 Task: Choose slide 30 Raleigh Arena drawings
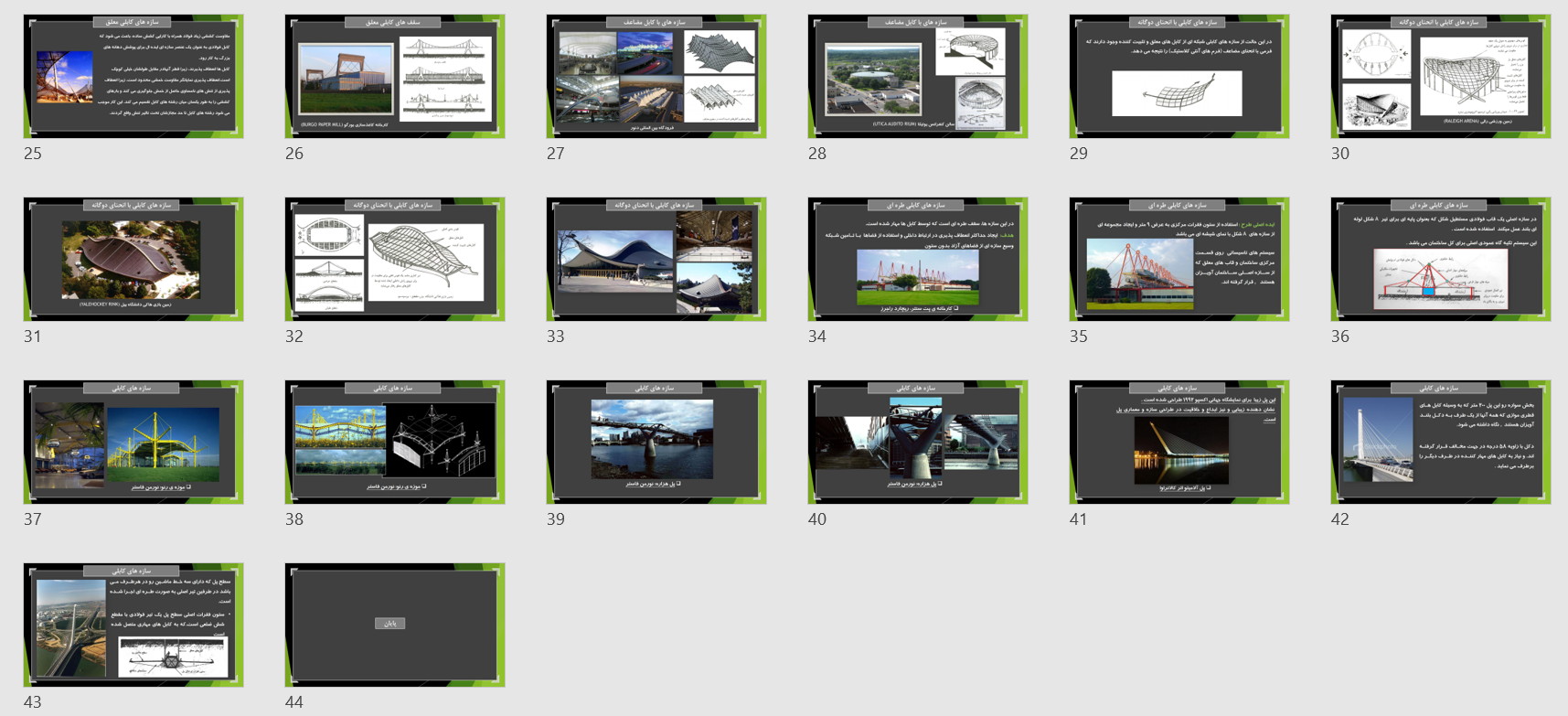(x=1441, y=77)
